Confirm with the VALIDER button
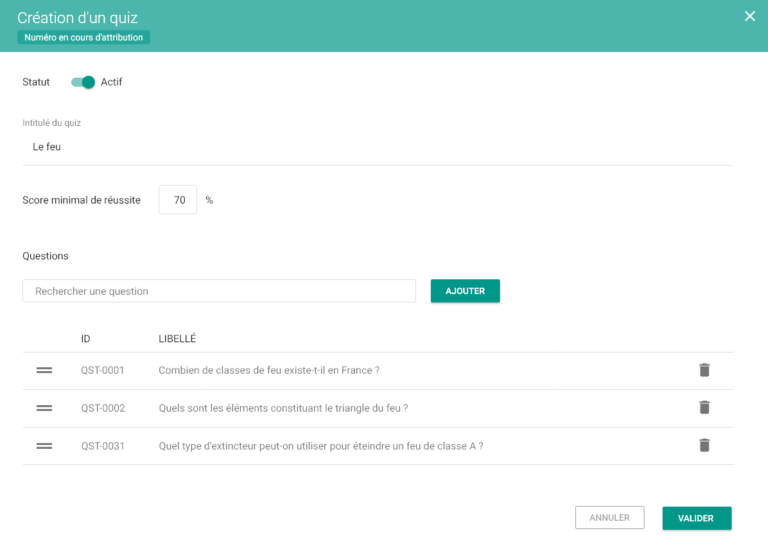This screenshot has height=558, width=768. coord(697,518)
